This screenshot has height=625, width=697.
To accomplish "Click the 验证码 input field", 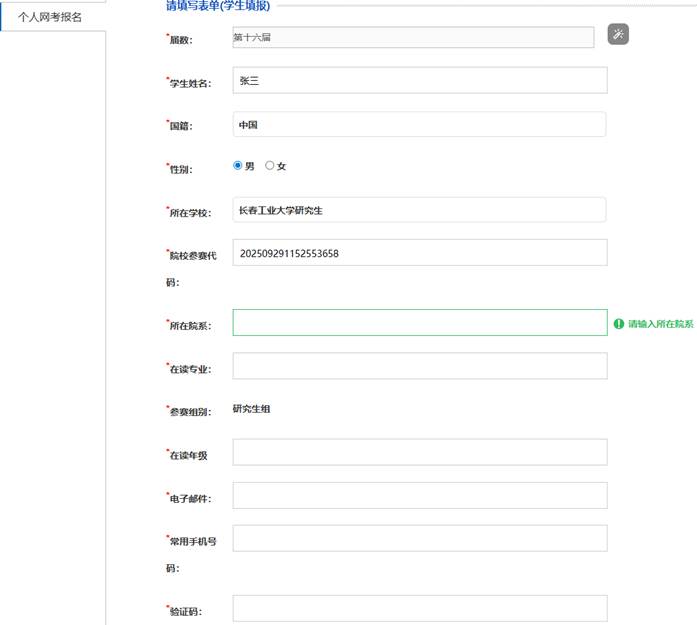I will tap(419, 608).
